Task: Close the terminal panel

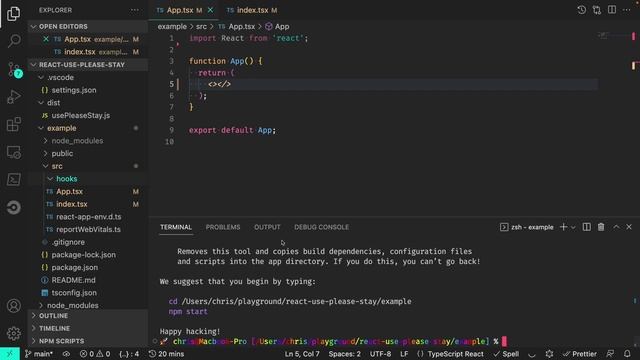Action: (629, 227)
